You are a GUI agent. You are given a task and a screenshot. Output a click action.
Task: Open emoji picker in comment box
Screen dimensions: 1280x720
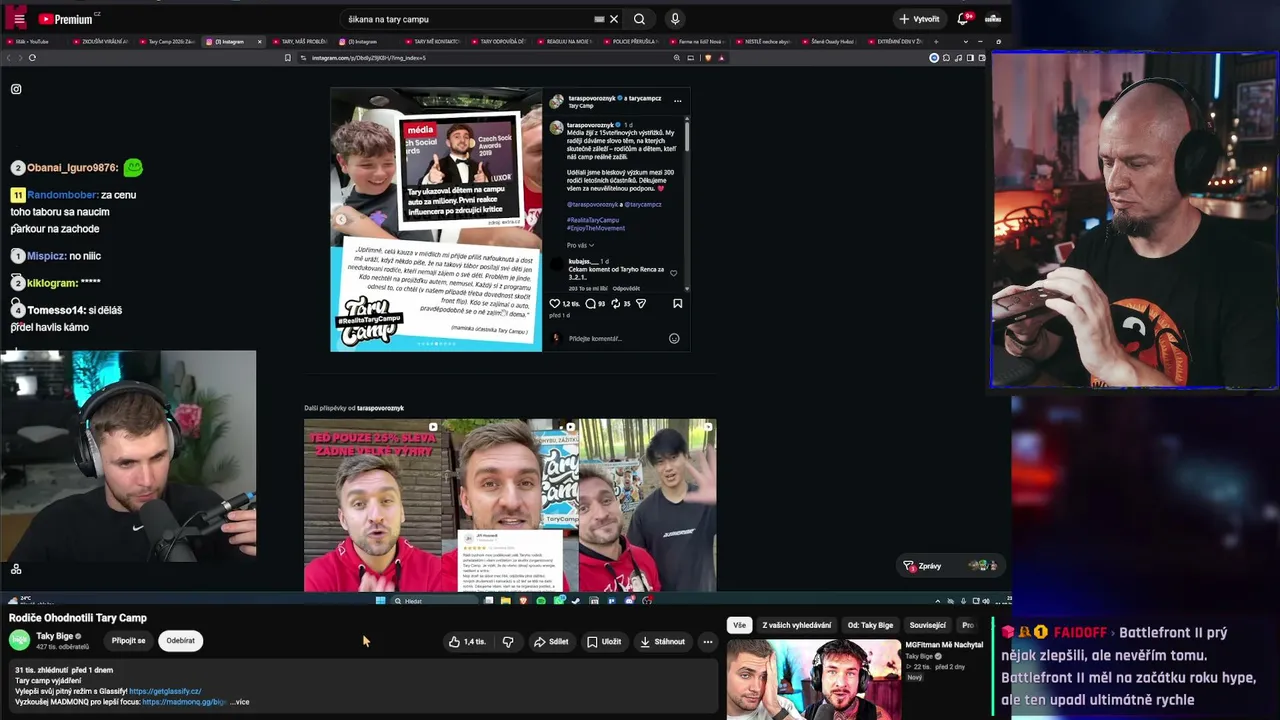pos(674,339)
